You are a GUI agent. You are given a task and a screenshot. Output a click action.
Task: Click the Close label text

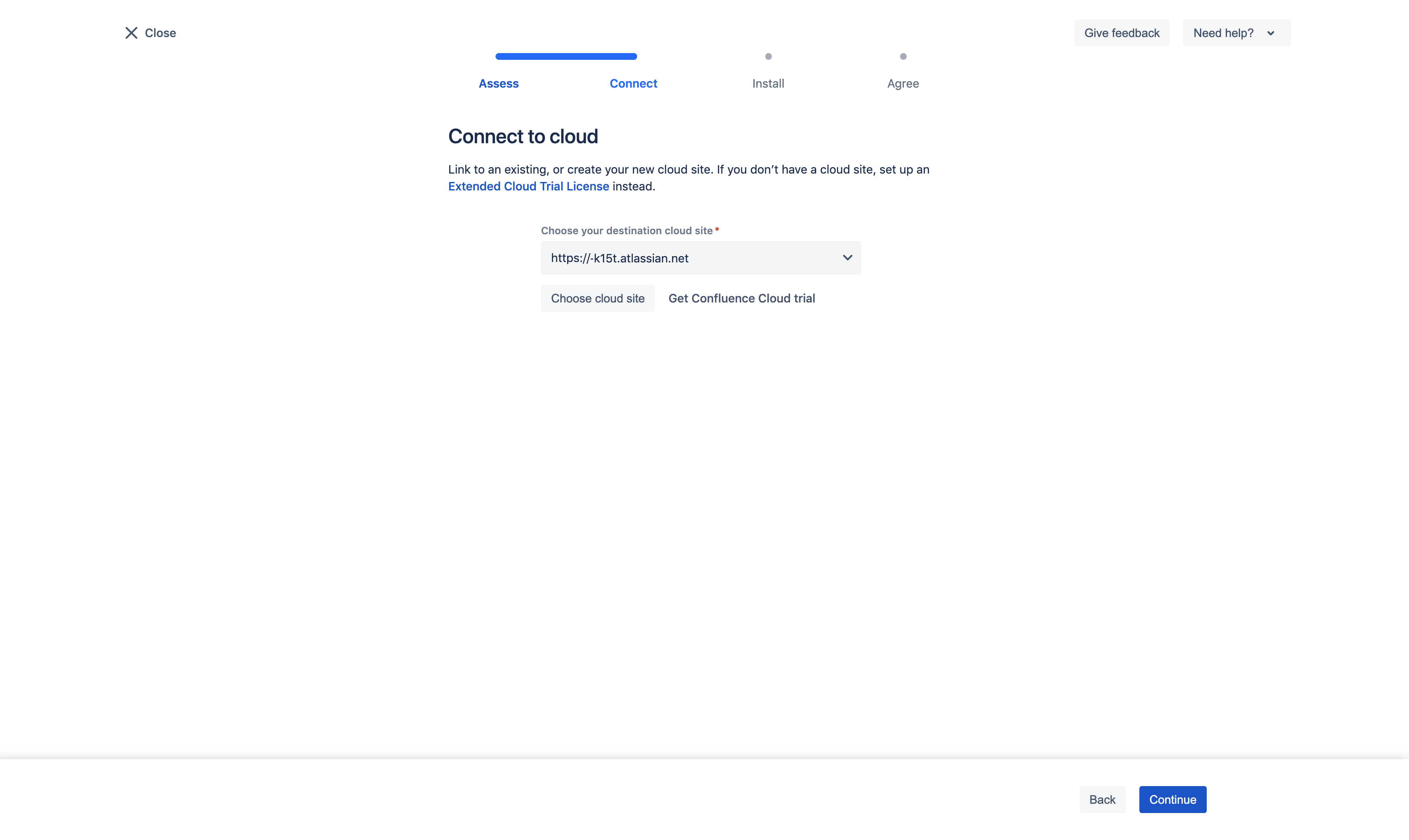click(x=160, y=33)
